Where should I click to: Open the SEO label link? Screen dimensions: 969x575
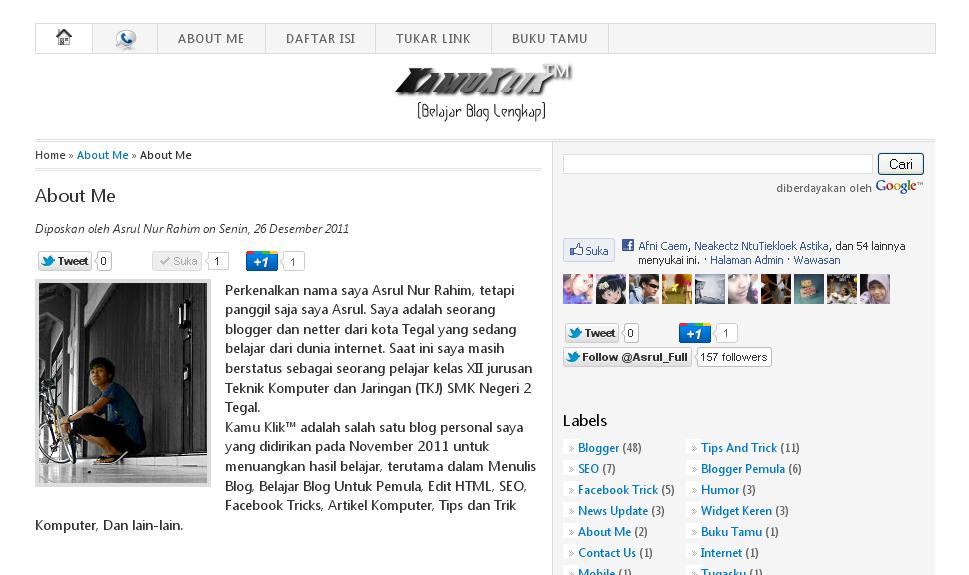point(588,469)
